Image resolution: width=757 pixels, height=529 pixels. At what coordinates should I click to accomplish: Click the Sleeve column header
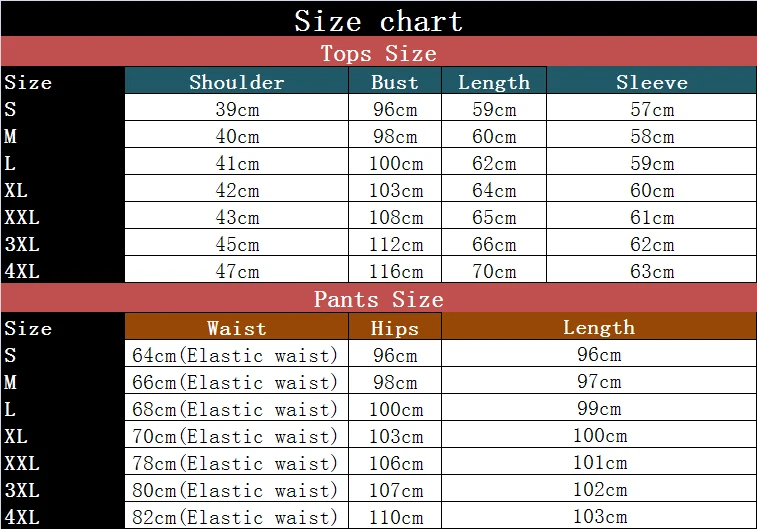pyautogui.click(x=651, y=82)
